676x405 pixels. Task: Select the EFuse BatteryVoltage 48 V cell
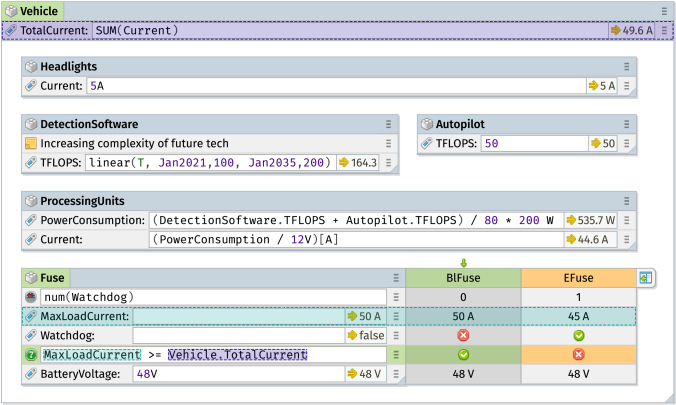point(579,374)
